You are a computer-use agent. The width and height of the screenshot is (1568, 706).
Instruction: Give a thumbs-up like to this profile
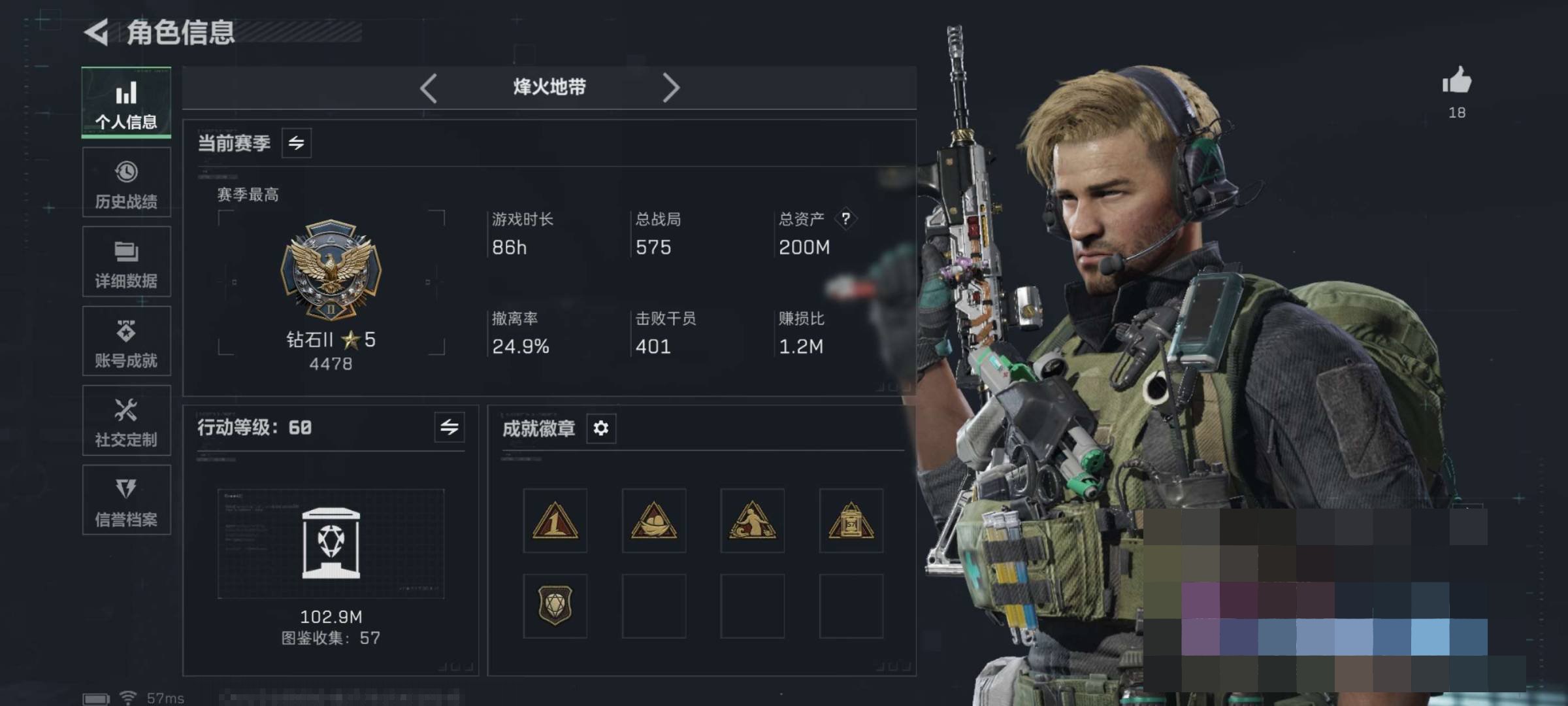pos(1456,80)
